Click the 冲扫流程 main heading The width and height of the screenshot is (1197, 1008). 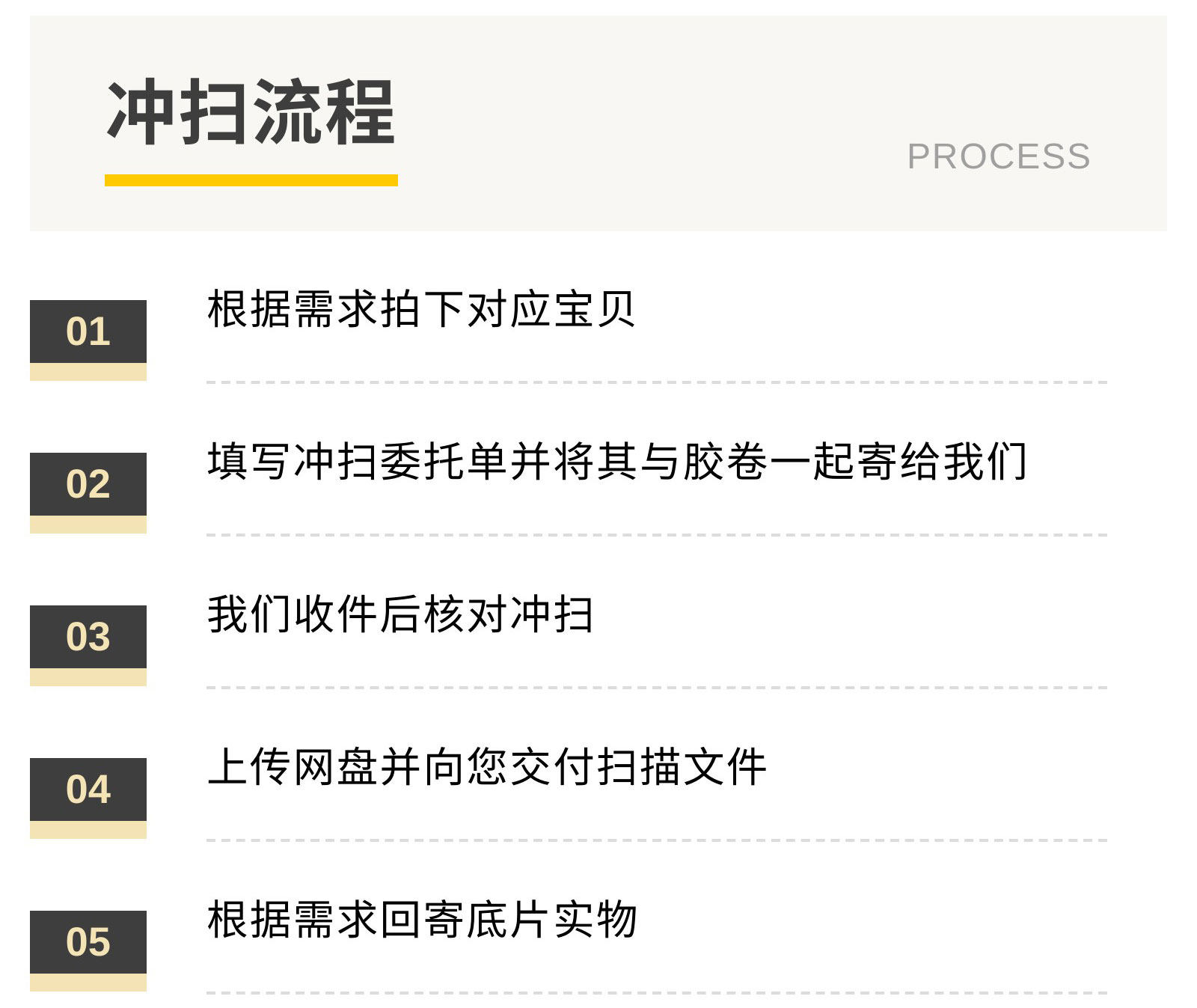(251, 112)
